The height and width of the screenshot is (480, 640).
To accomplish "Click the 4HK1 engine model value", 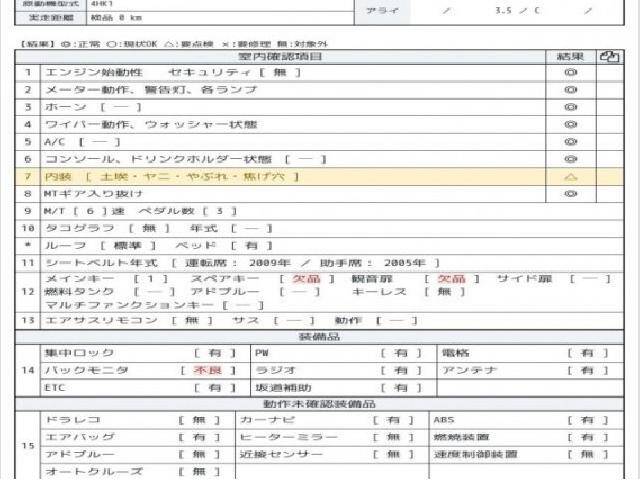I will [102, 3].
